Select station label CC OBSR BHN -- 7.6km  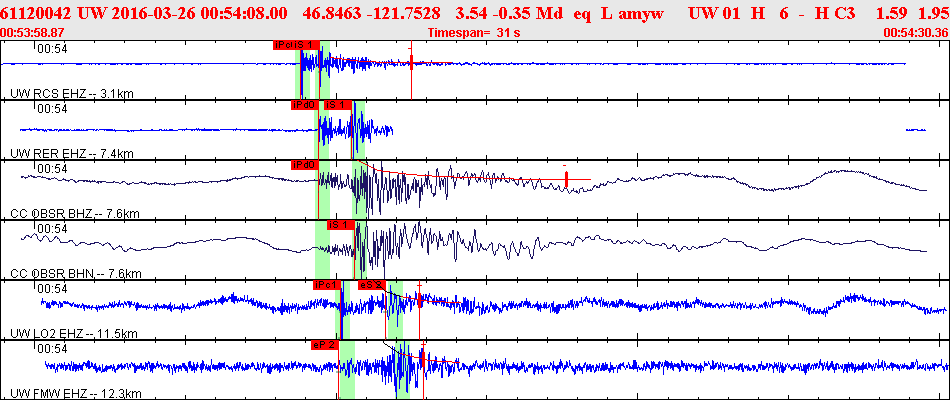pos(76,274)
